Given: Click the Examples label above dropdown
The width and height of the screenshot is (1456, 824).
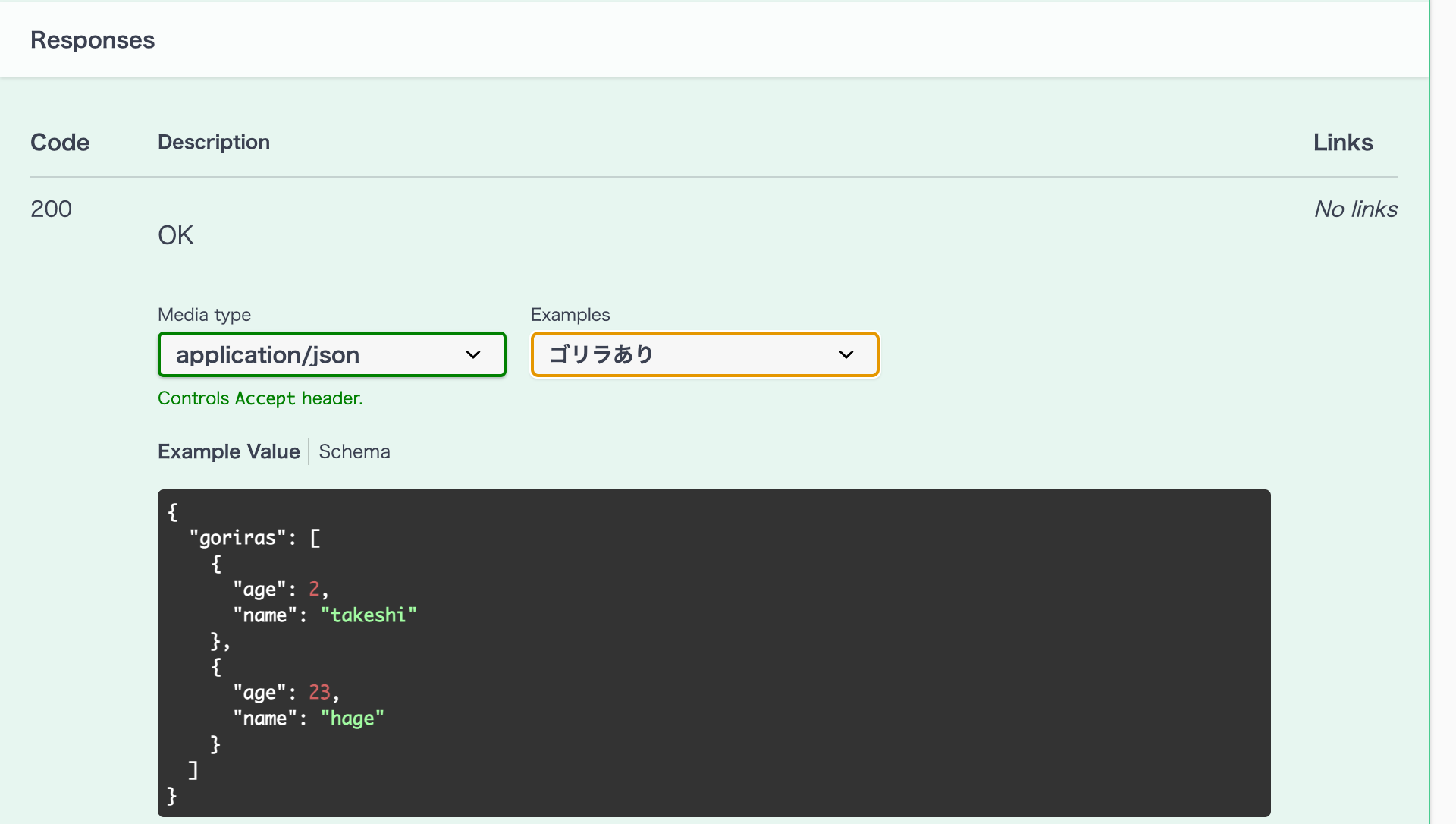Looking at the screenshot, I should coord(570,314).
